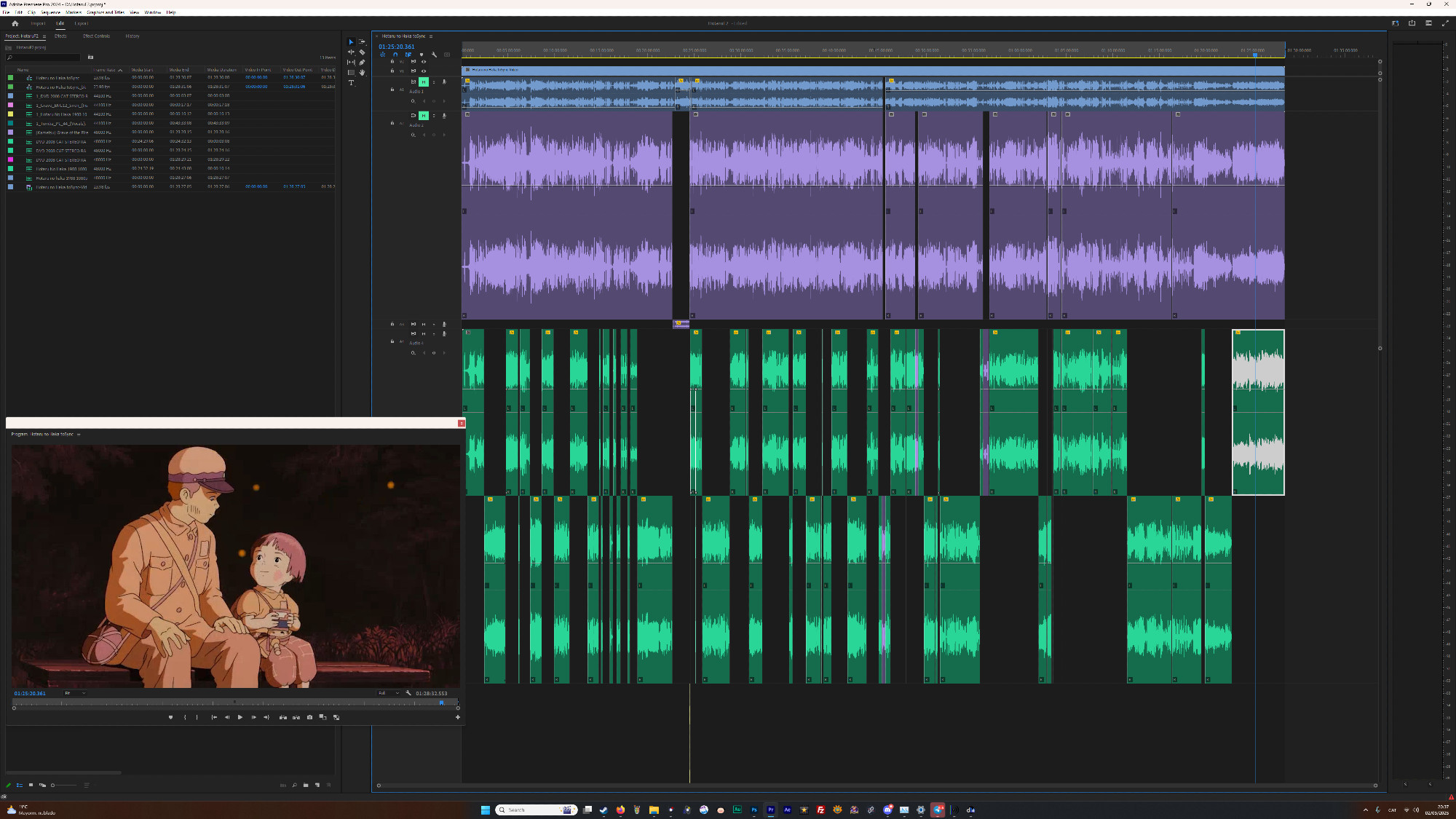Toggle insert sequences as nests option
This screenshot has height=819, width=1456.
[x=383, y=55]
